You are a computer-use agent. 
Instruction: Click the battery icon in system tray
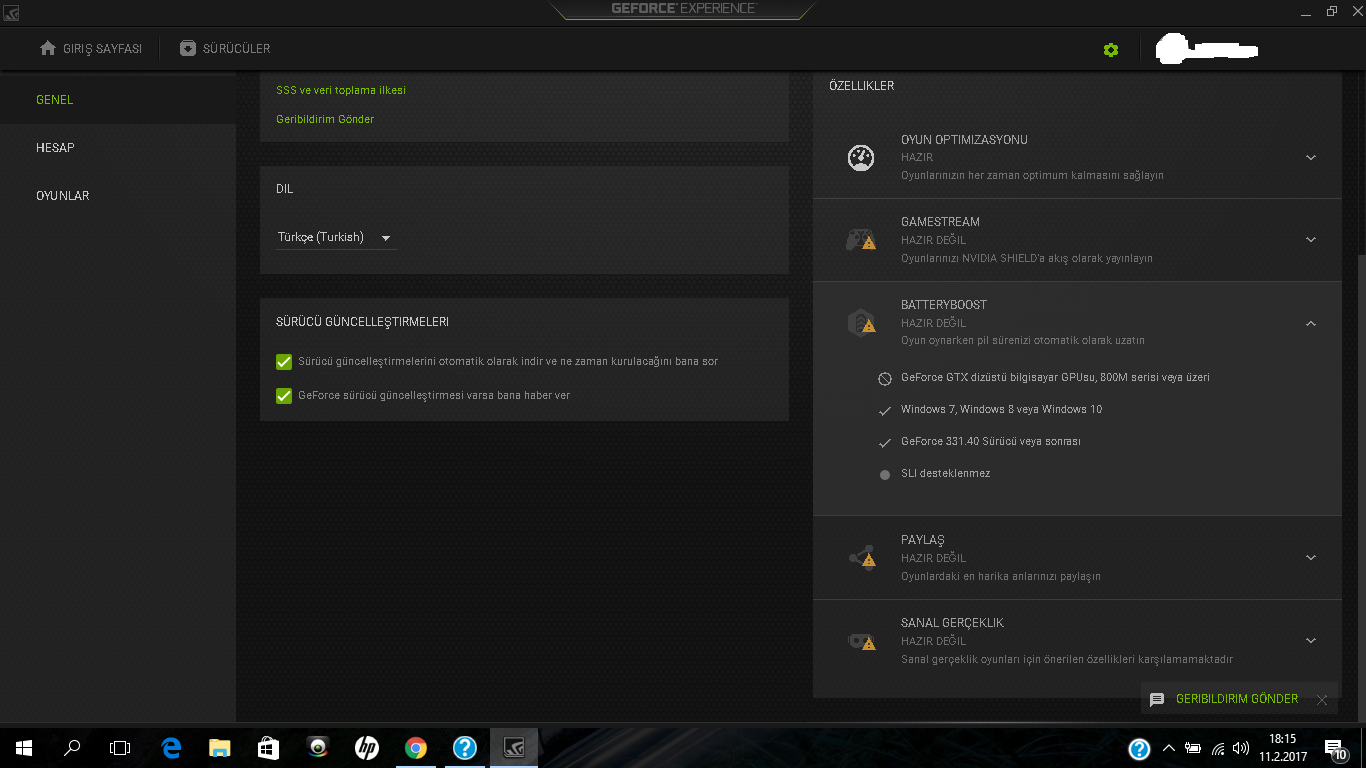(1193, 748)
